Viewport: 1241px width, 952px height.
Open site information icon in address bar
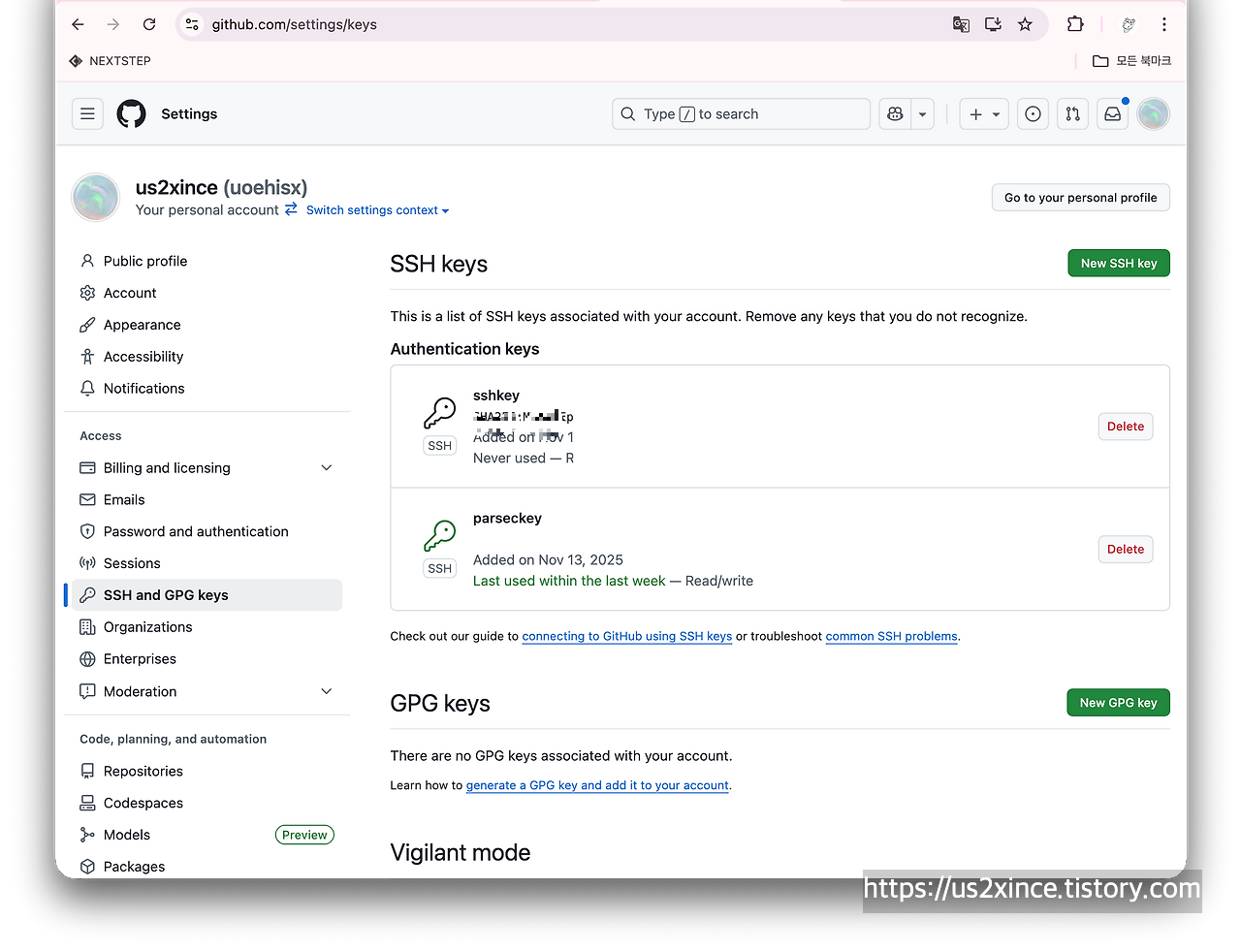click(x=192, y=24)
